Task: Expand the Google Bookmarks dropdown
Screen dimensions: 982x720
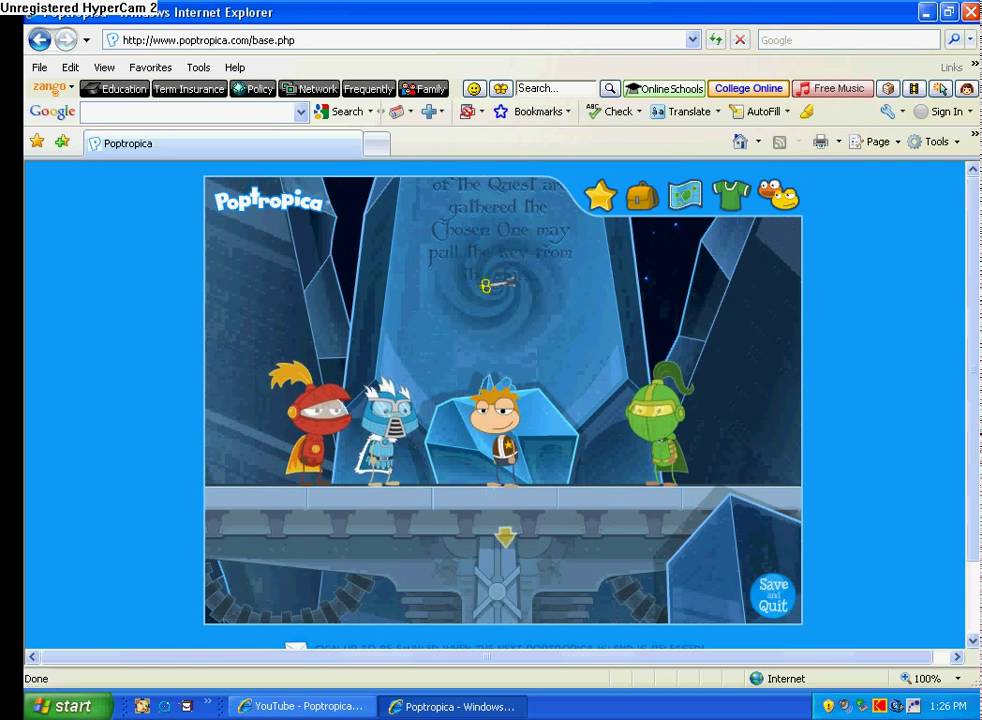Action: [568, 111]
